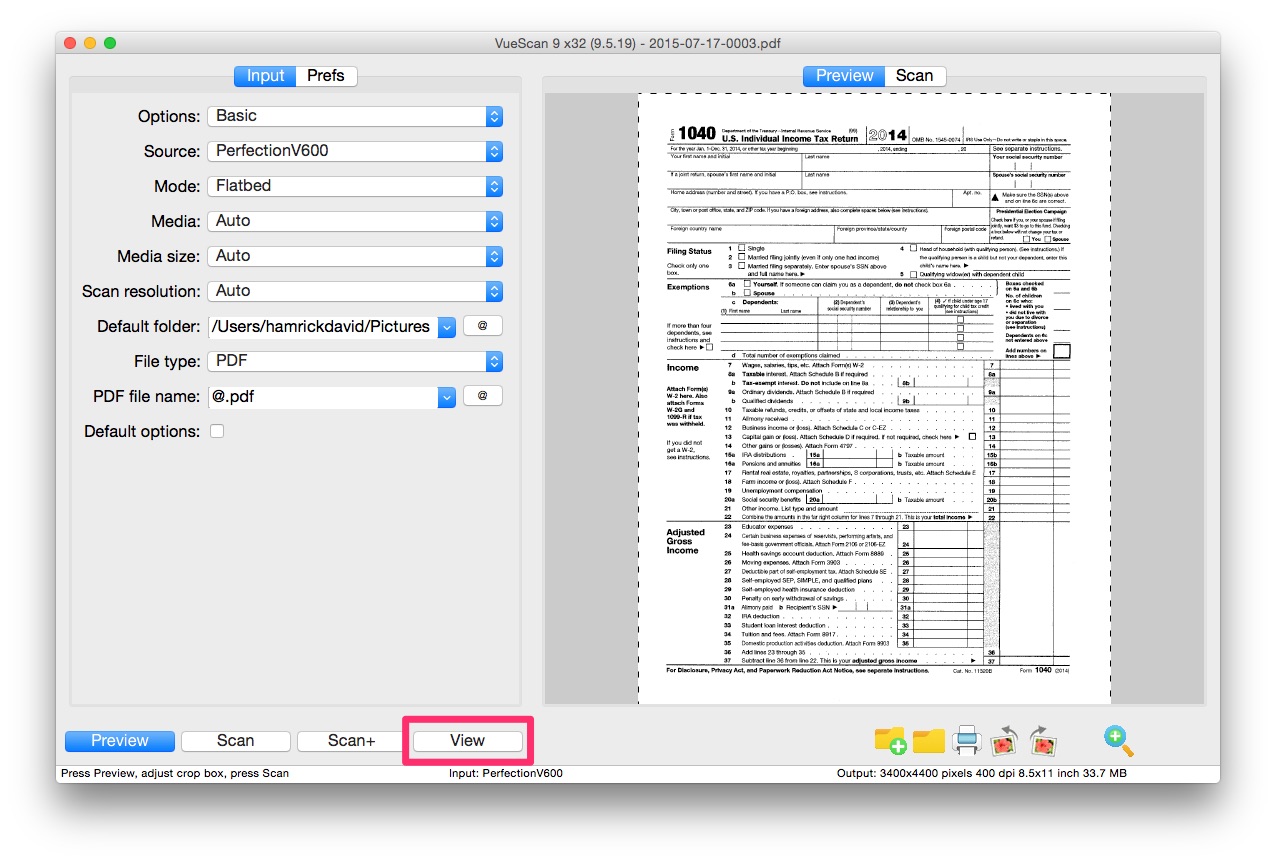
Task: Click the printer icon
Action: pos(966,741)
